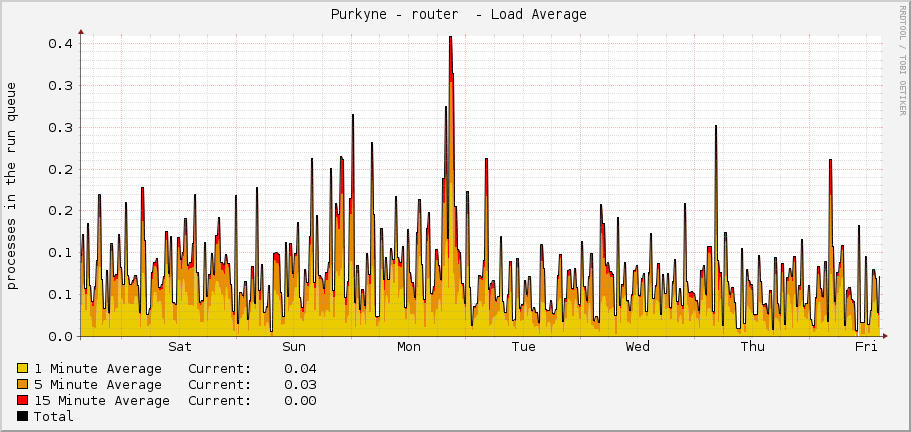Select the "1 Minute Average" legend label

97,369
